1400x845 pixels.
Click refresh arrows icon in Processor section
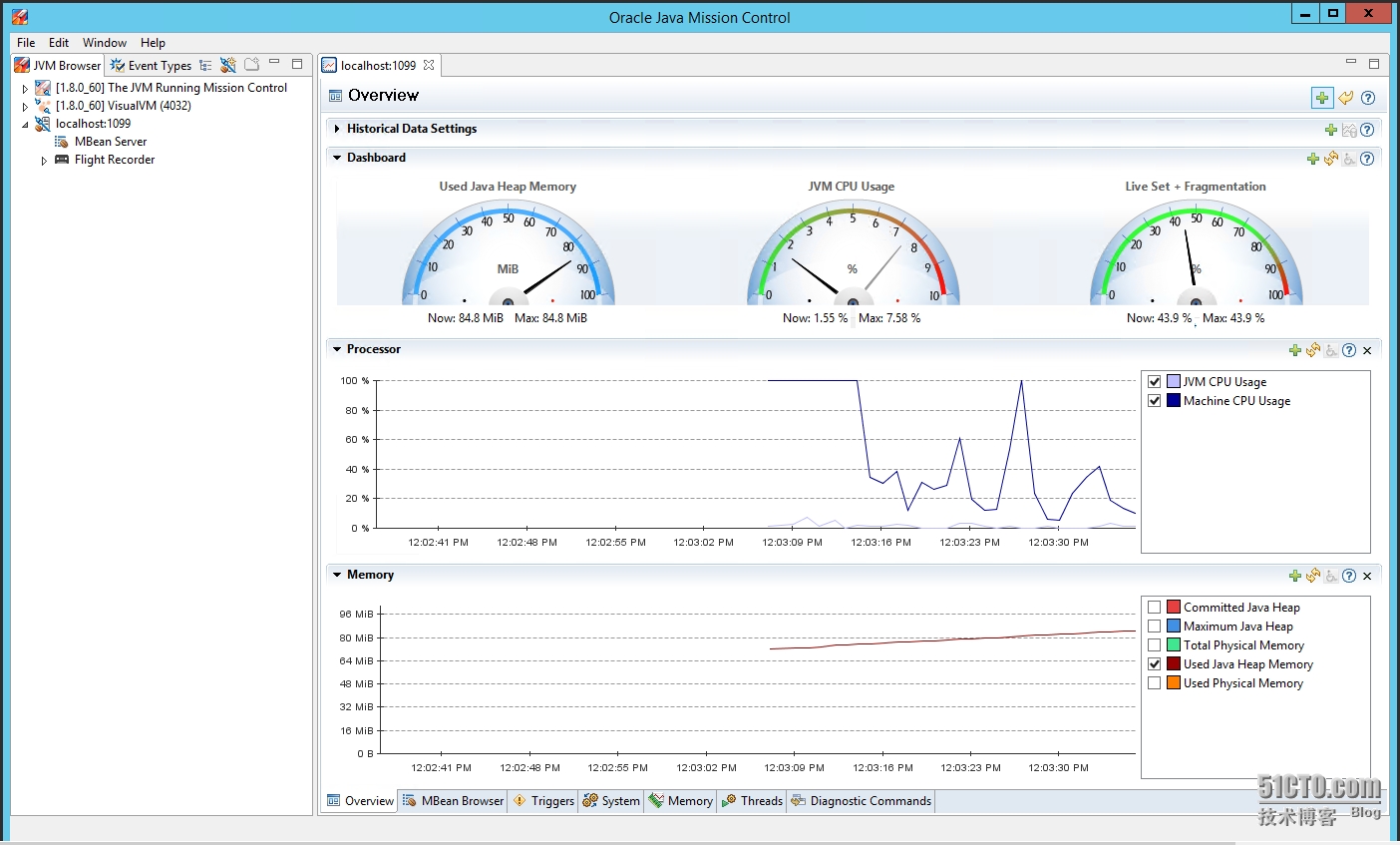click(x=1313, y=350)
